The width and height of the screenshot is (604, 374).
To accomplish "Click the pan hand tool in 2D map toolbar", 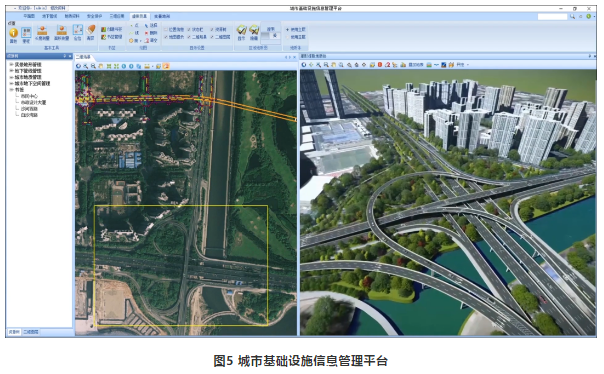I will 101,66.
